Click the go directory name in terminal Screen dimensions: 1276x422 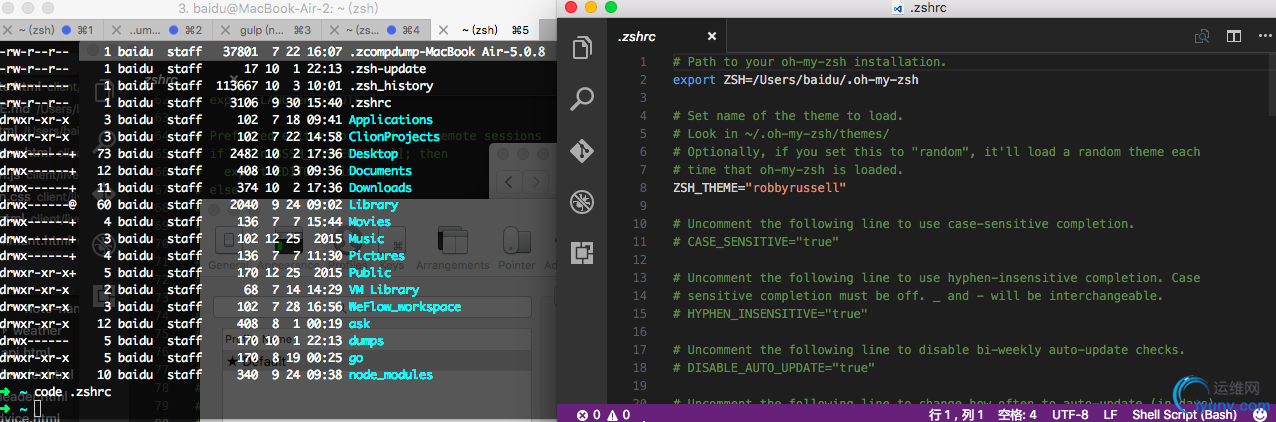[x=356, y=358]
